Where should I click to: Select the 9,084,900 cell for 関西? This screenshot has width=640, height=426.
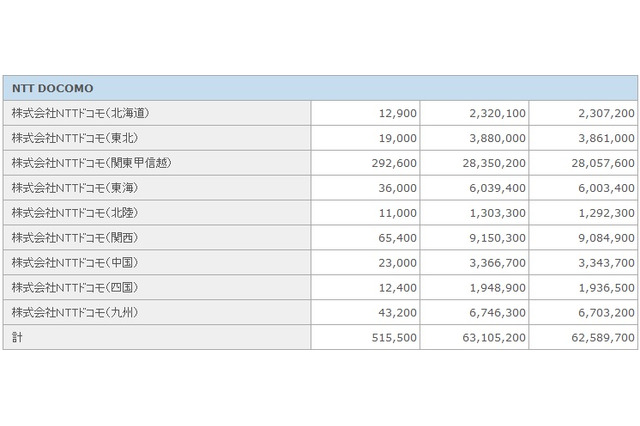[600, 238]
